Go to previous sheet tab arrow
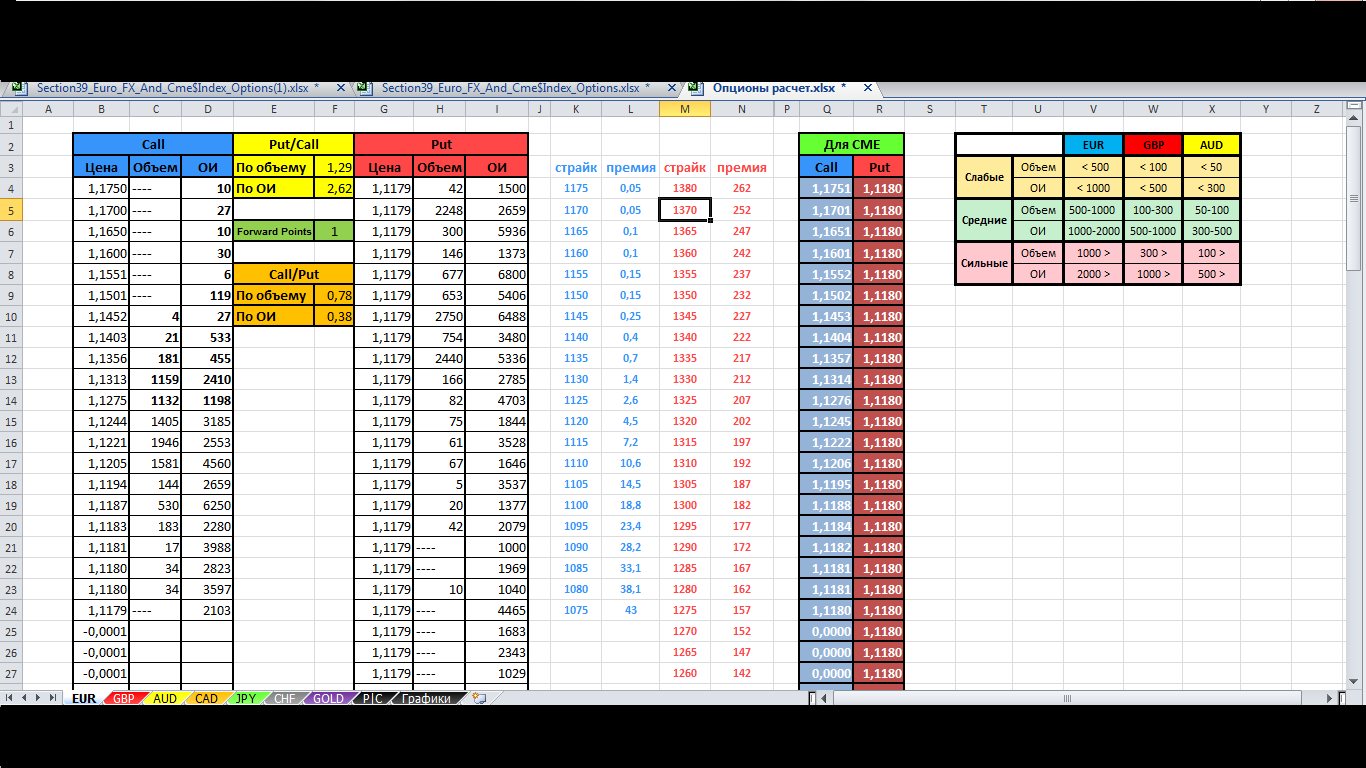 pyautogui.click(x=25, y=697)
